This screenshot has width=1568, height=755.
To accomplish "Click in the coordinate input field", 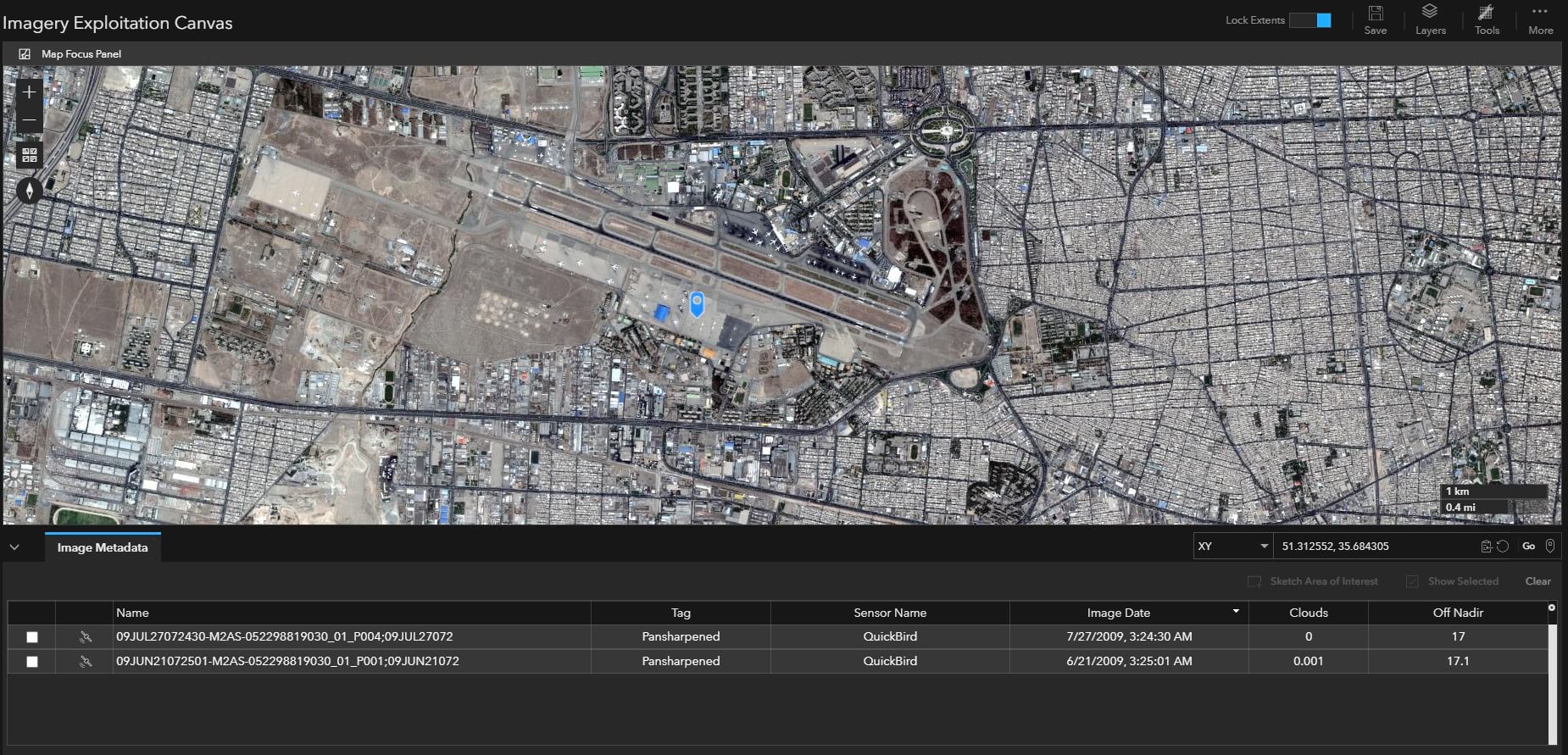I will [x=1373, y=547].
